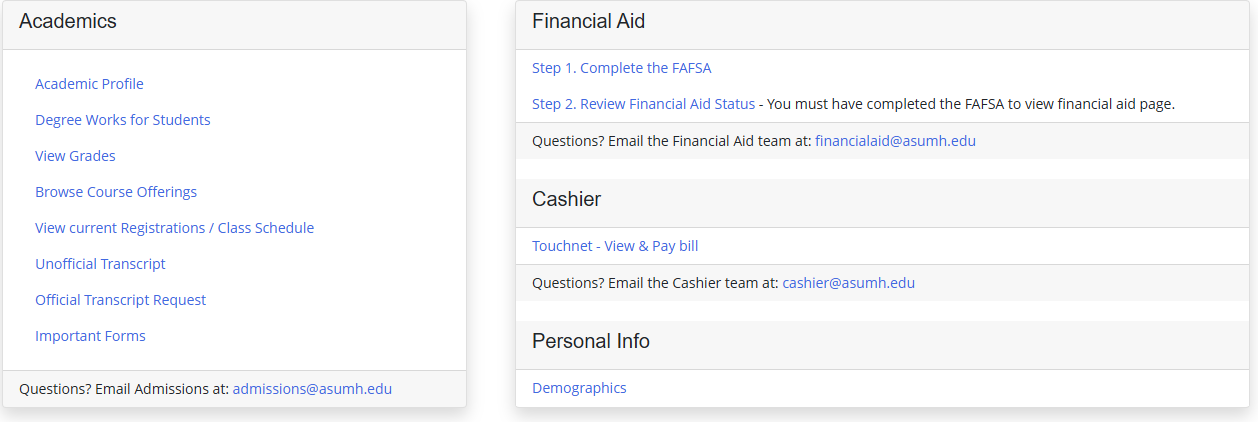Click the FAFSA completion requirement note
Viewport: 1258px width, 422px height.
coord(970,104)
